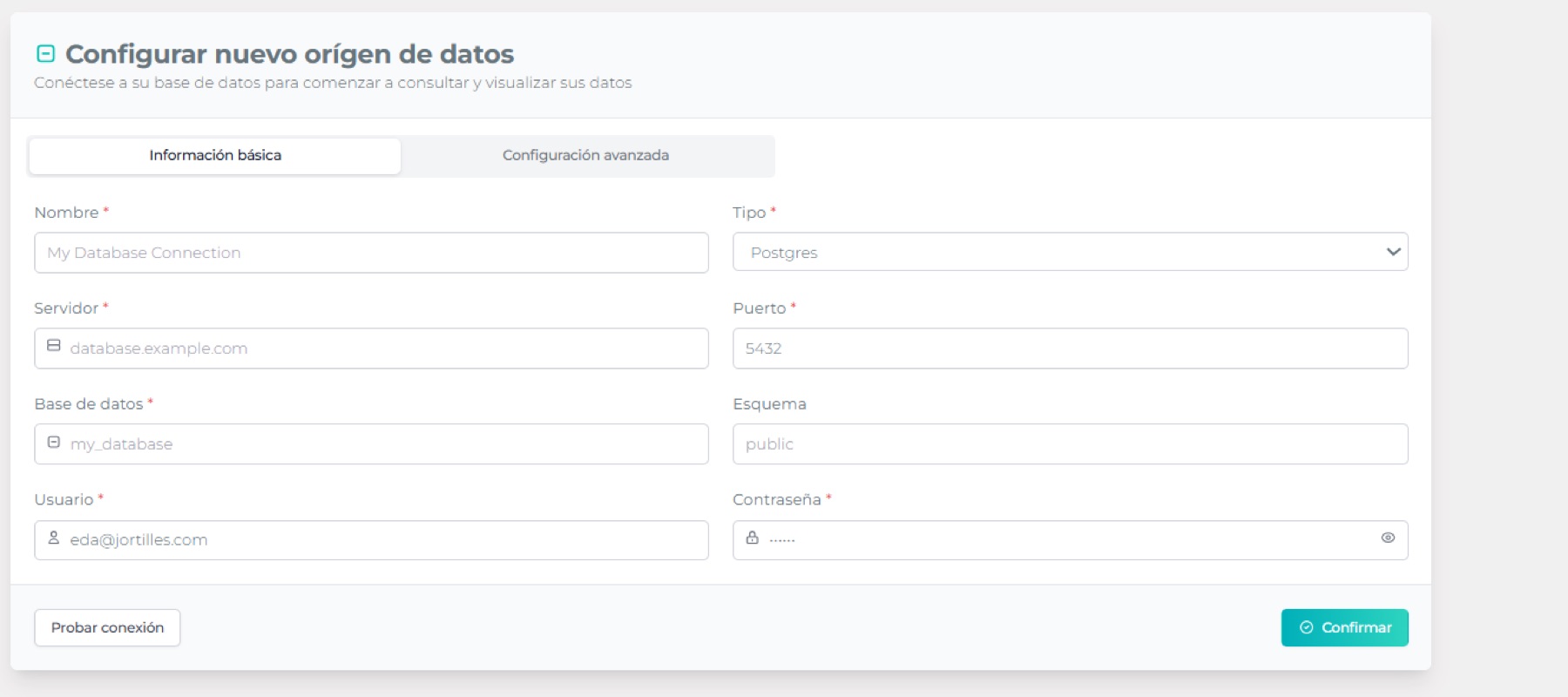Expand the chevron arrow on Tipo selector
1568x697 pixels.
tap(1393, 253)
